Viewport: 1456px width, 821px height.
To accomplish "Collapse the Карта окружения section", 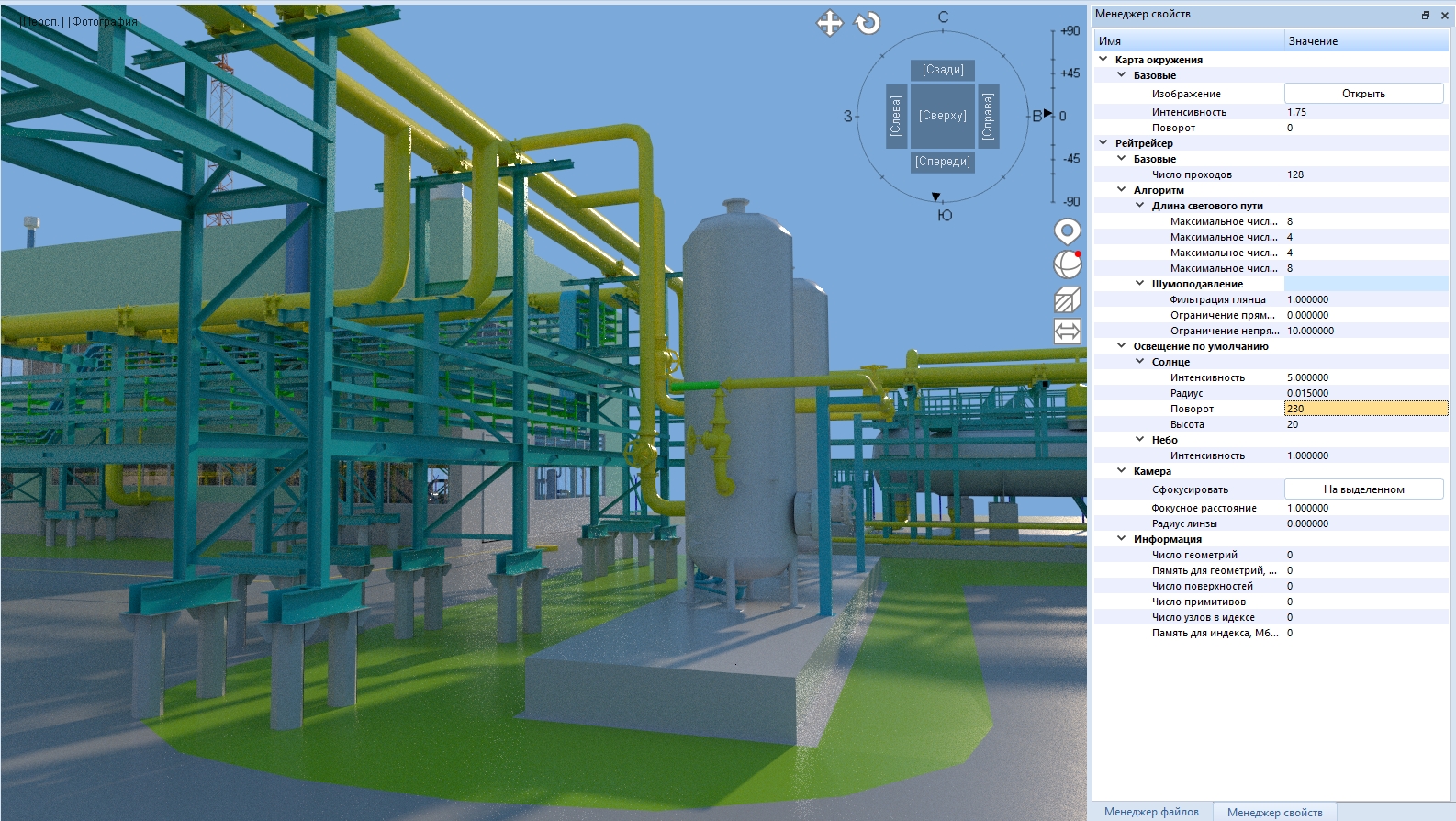I will [1103, 60].
